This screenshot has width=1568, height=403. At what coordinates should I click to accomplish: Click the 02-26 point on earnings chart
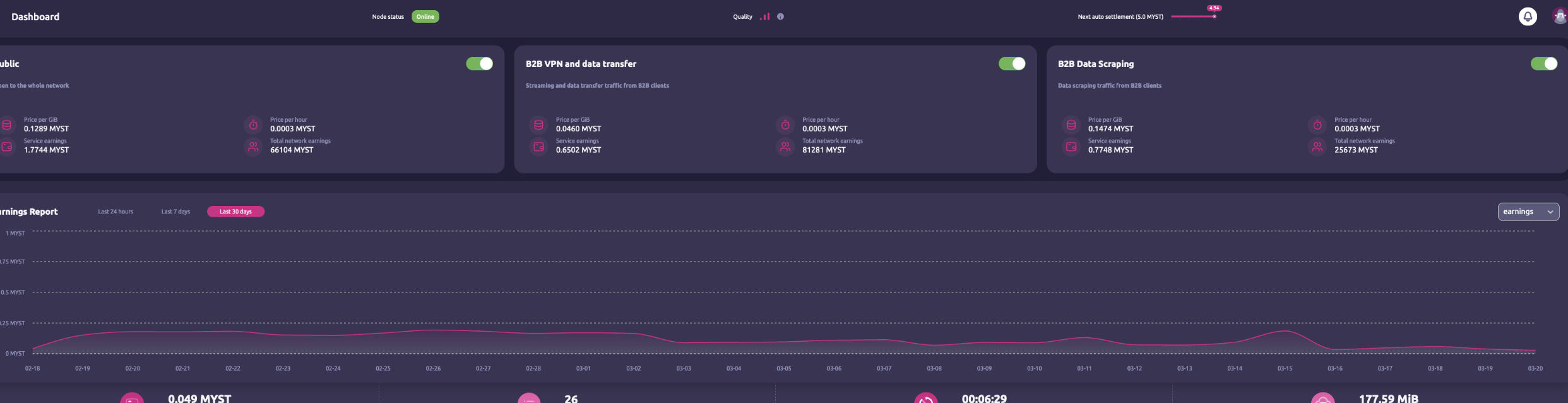pyautogui.click(x=433, y=330)
